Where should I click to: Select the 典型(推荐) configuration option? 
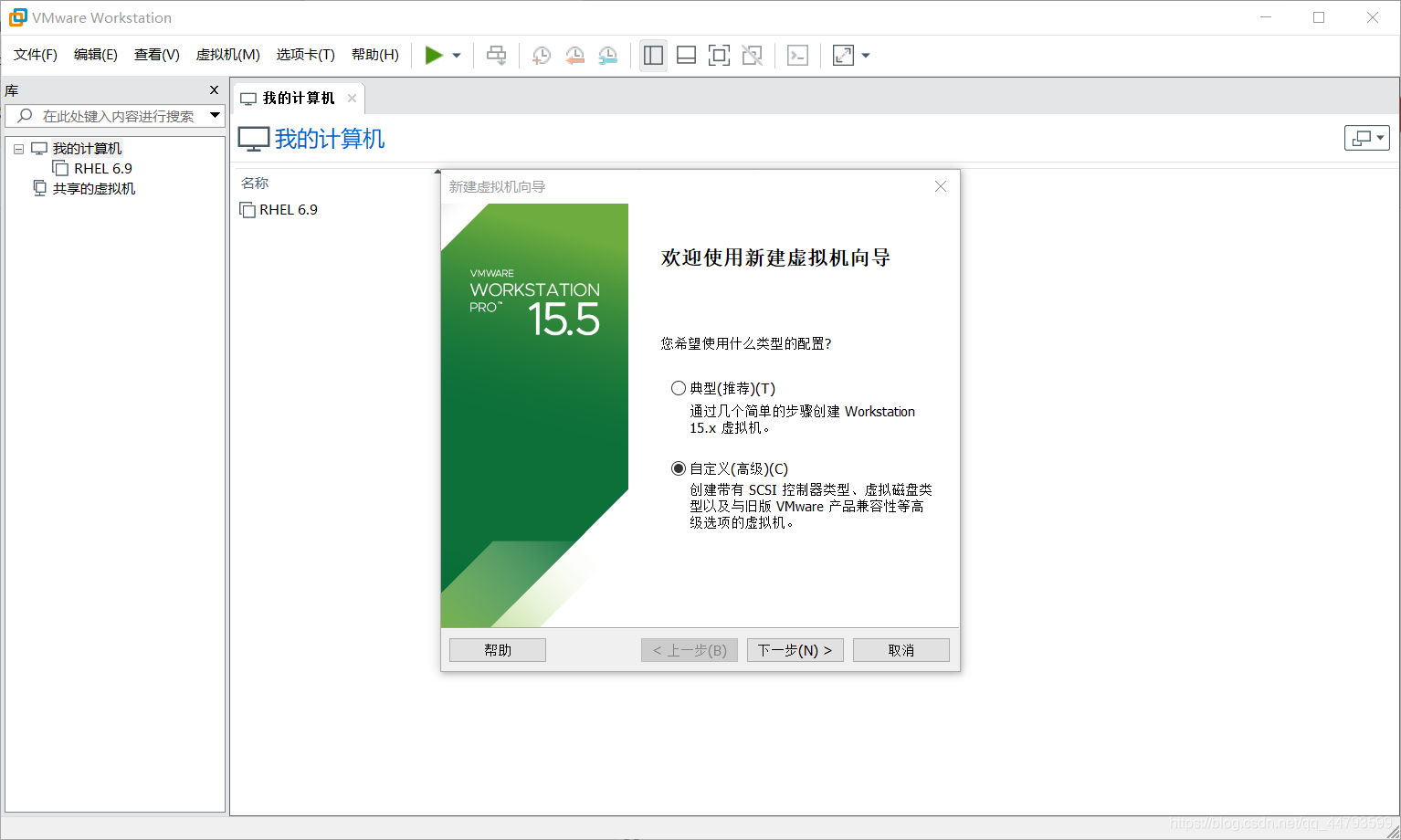679,388
